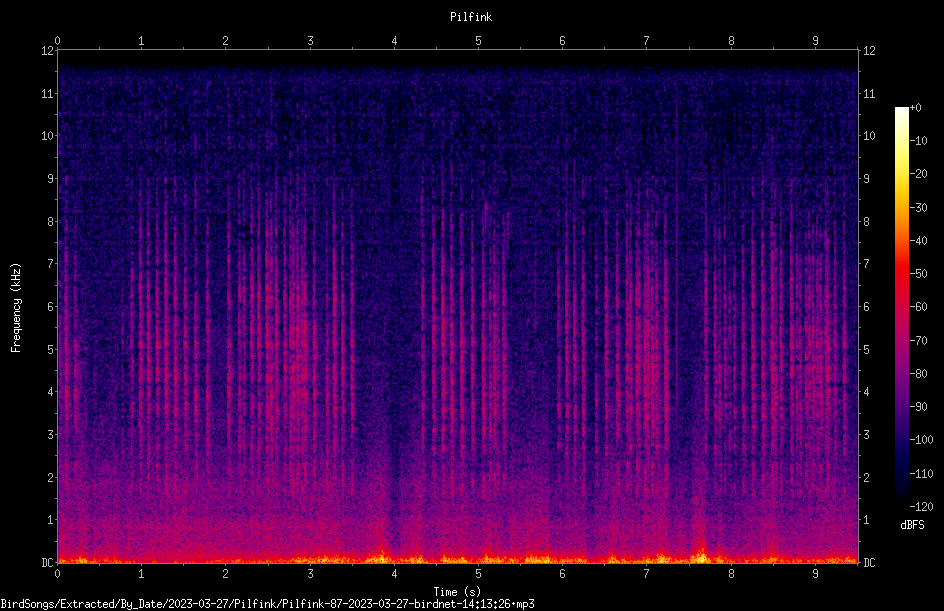Click the Time (s) axis label
Image resolution: width=944 pixels, height=611 pixels.
[x=457, y=592]
